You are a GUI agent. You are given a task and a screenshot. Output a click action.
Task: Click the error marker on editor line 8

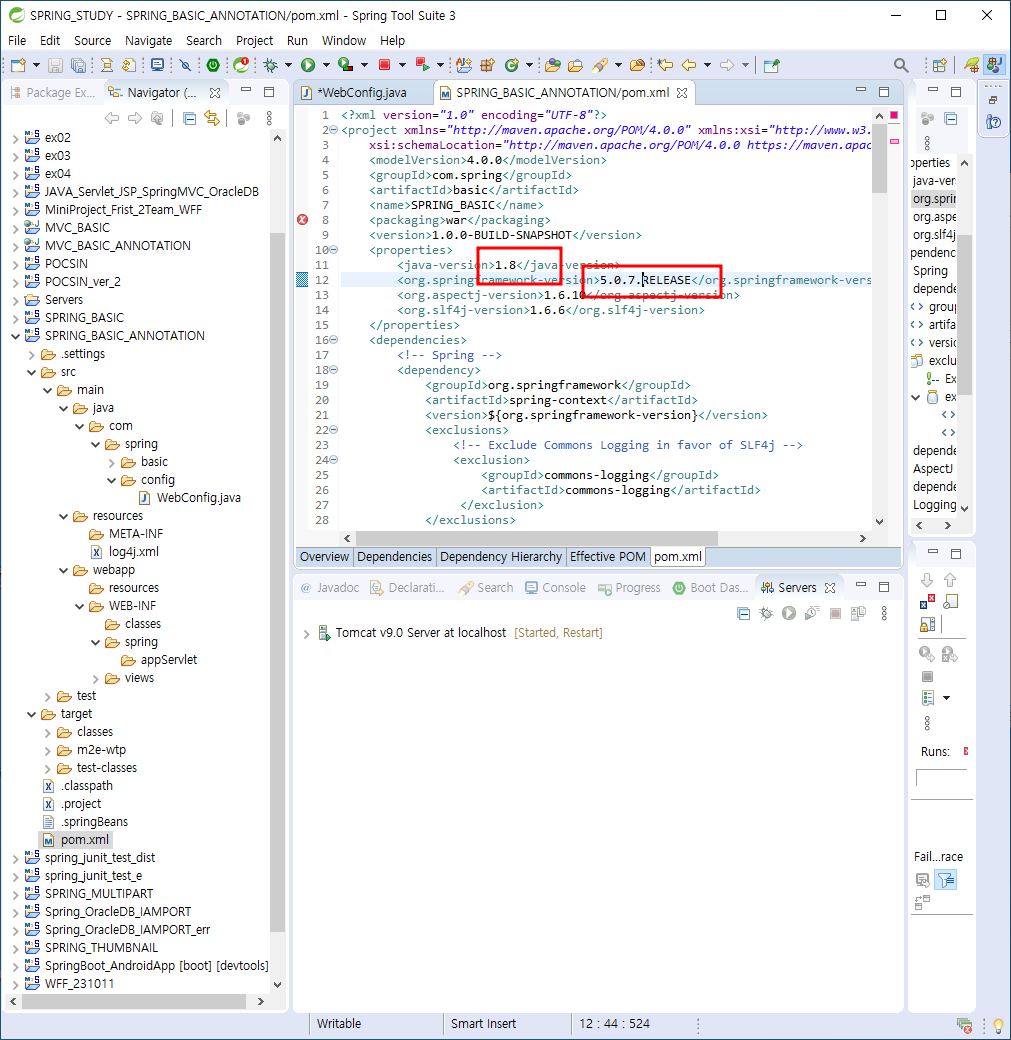point(303,220)
